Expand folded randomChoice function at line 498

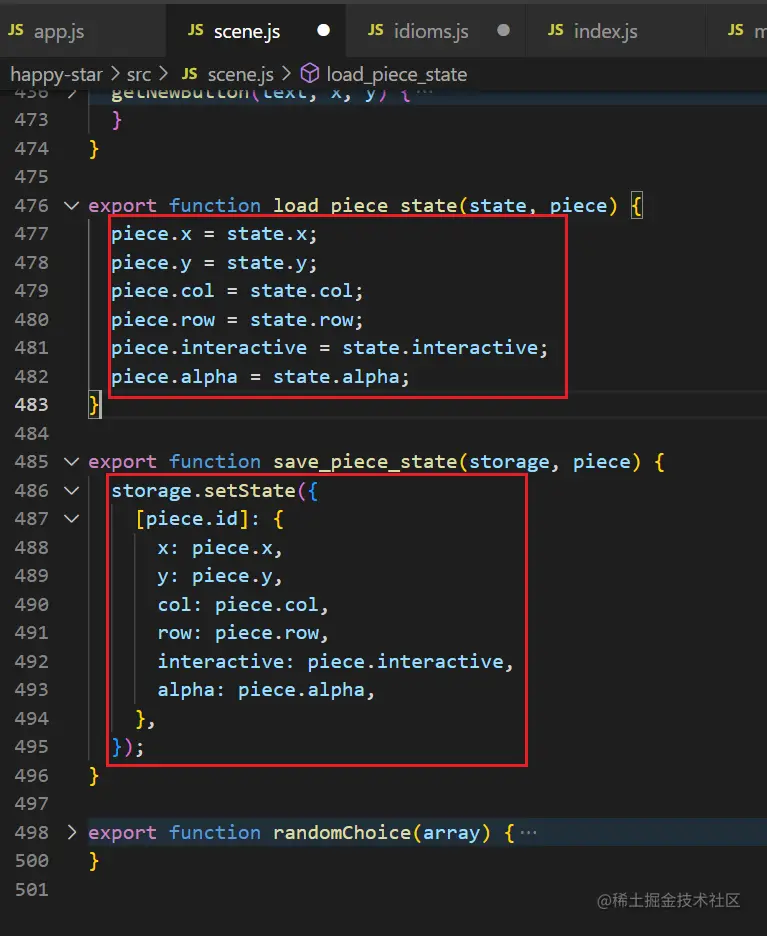click(x=72, y=832)
